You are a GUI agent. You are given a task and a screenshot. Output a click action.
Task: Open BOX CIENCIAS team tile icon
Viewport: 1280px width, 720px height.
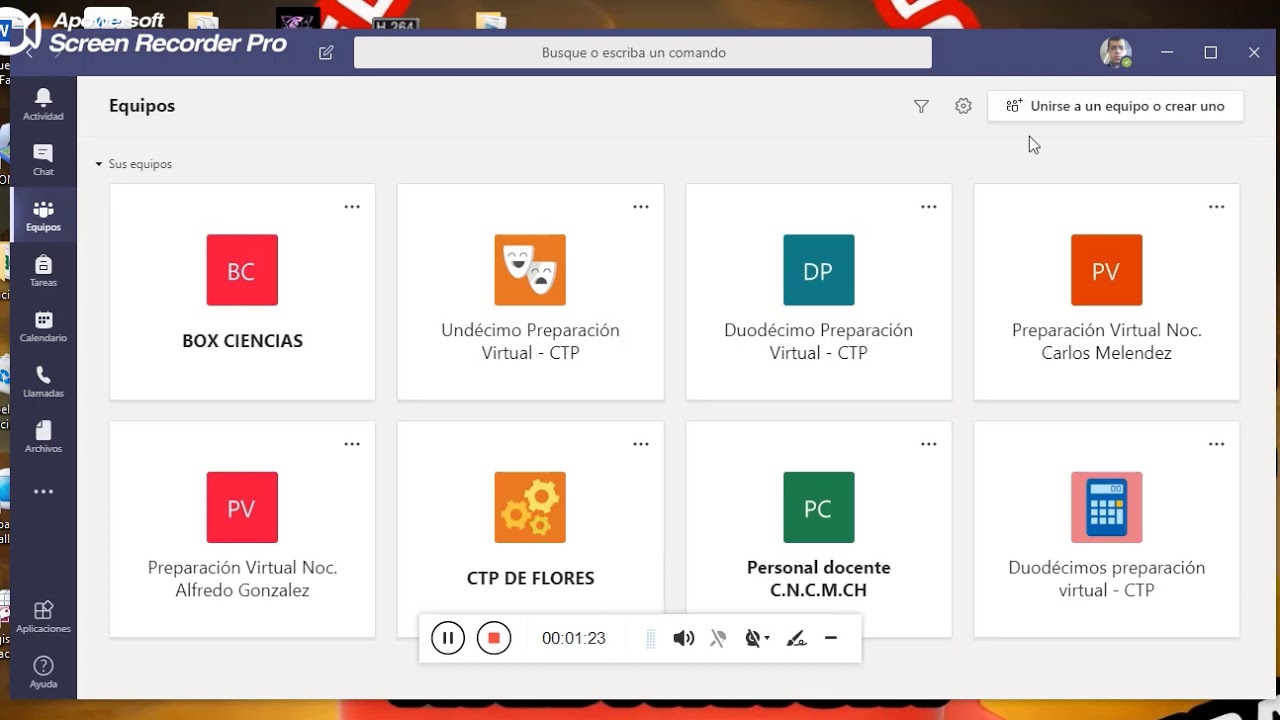(x=242, y=270)
